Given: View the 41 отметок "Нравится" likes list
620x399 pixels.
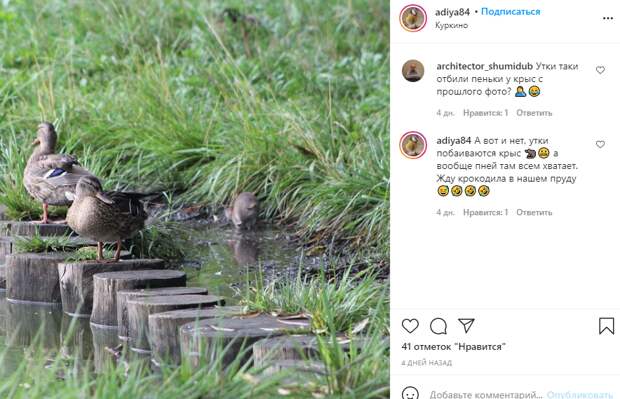Looking at the screenshot, I should click(454, 347).
